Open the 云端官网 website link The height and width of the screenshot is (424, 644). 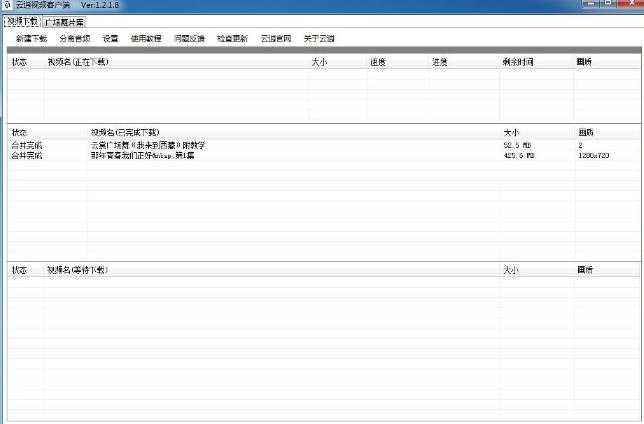pos(275,38)
